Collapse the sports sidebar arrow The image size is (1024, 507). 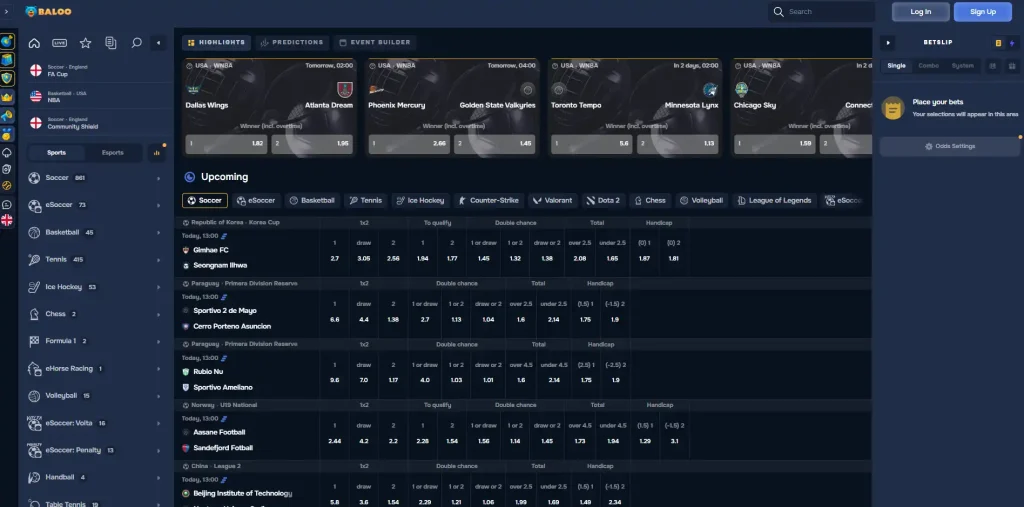pos(158,43)
